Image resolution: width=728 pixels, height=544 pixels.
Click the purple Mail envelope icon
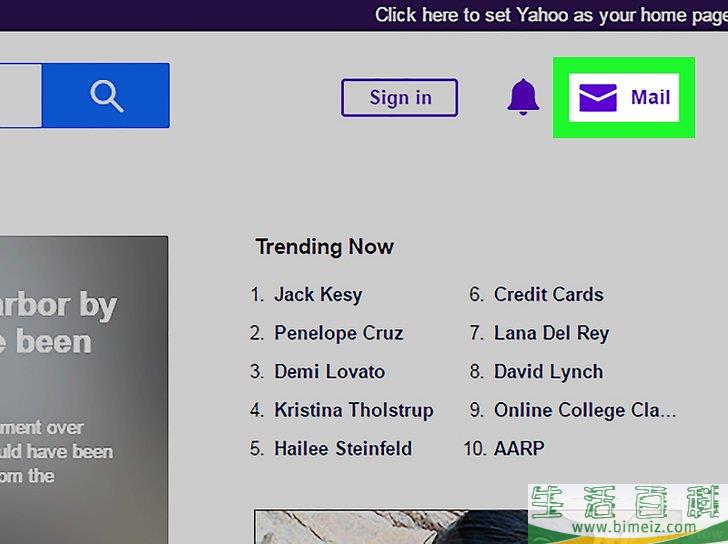[597, 97]
